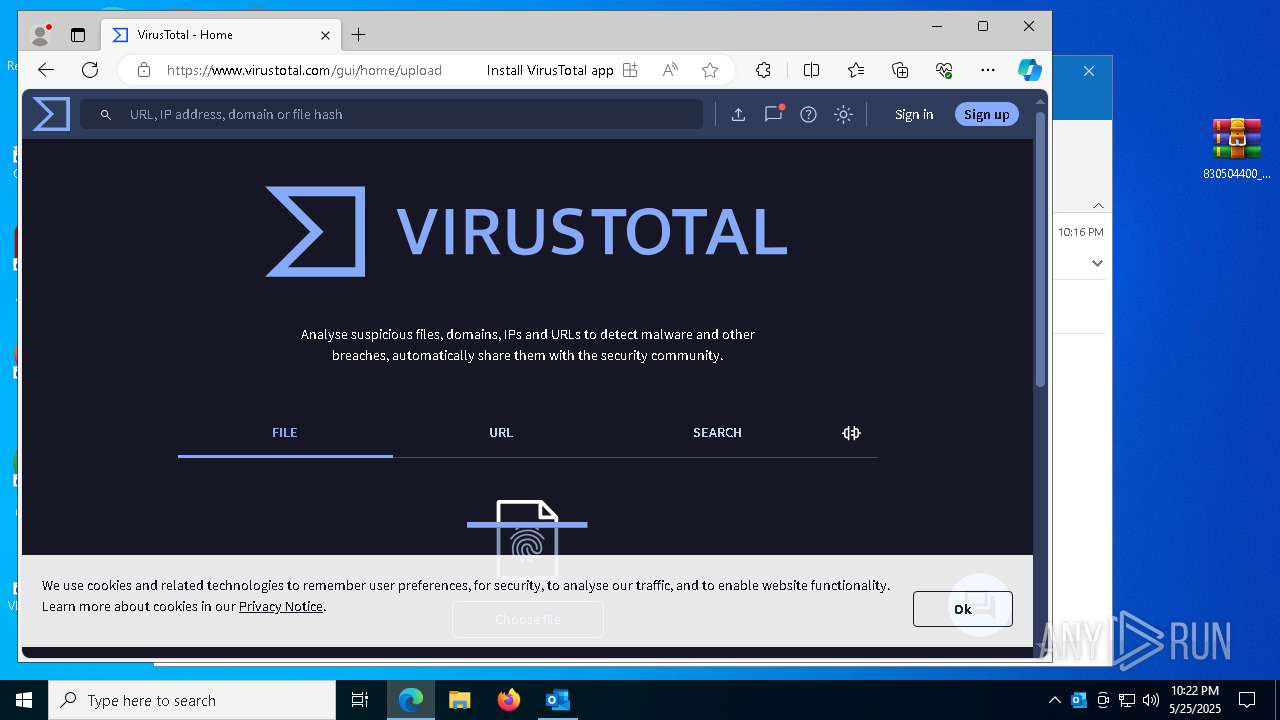Click the Sign up button

point(986,114)
